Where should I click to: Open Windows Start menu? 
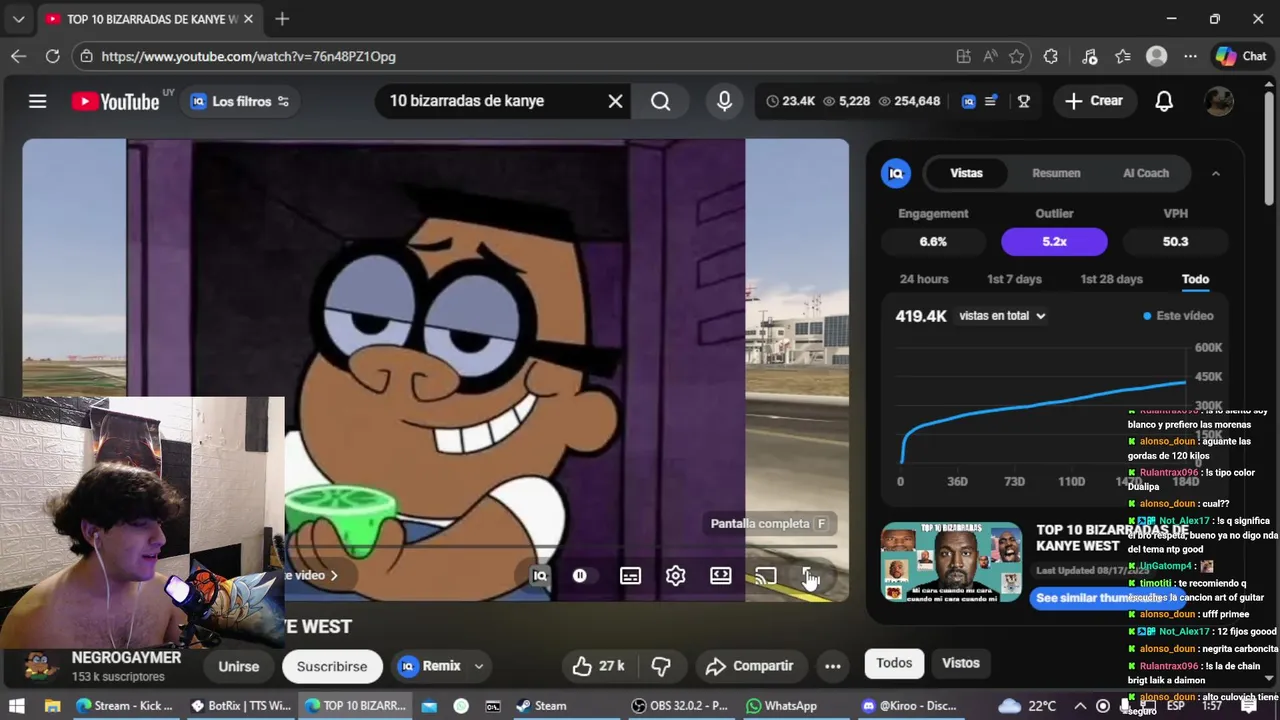(x=16, y=706)
